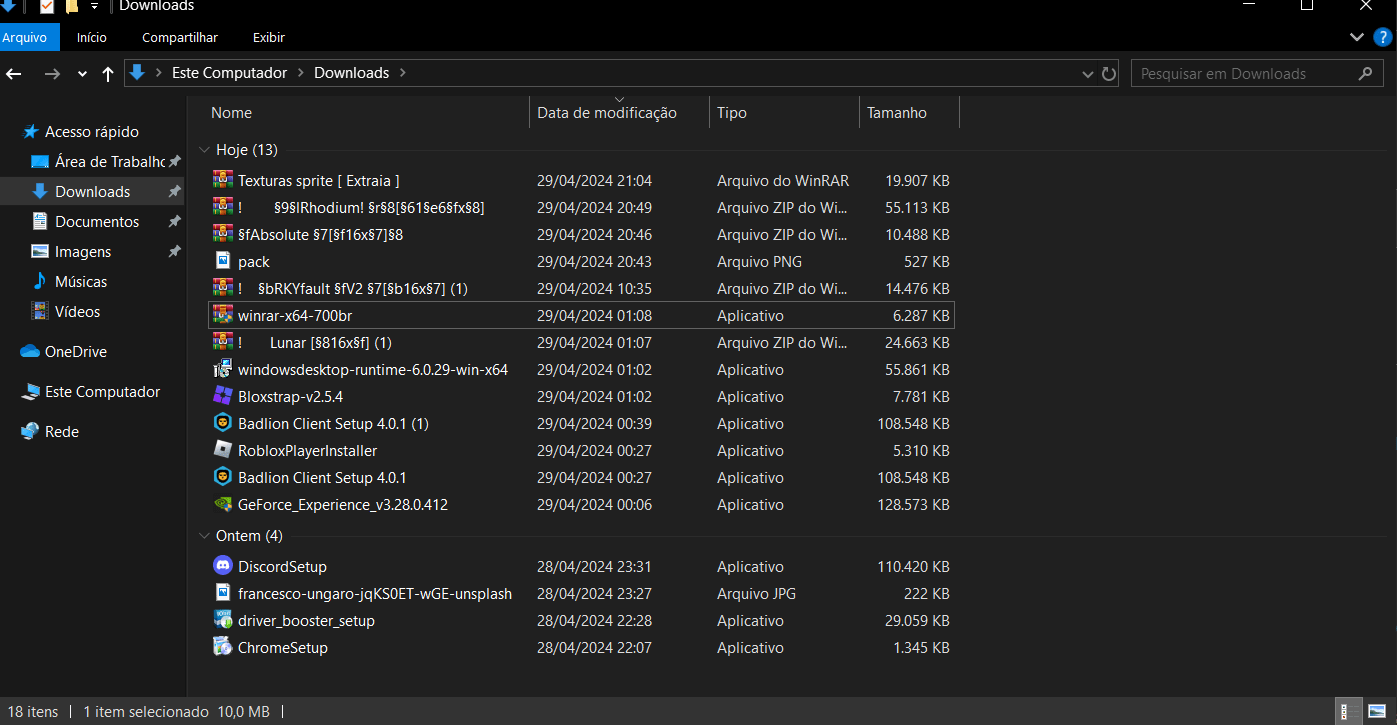Open the Exibir tab
1397x725 pixels.
click(x=269, y=37)
